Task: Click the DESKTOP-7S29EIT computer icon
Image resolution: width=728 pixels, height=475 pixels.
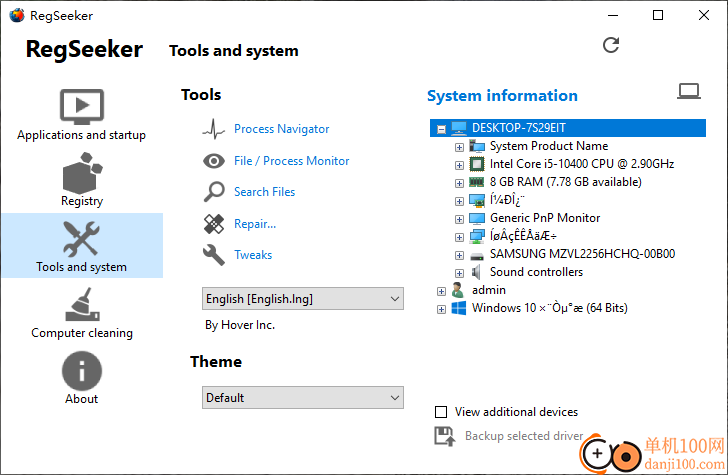Action: pyautogui.click(x=459, y=128)
